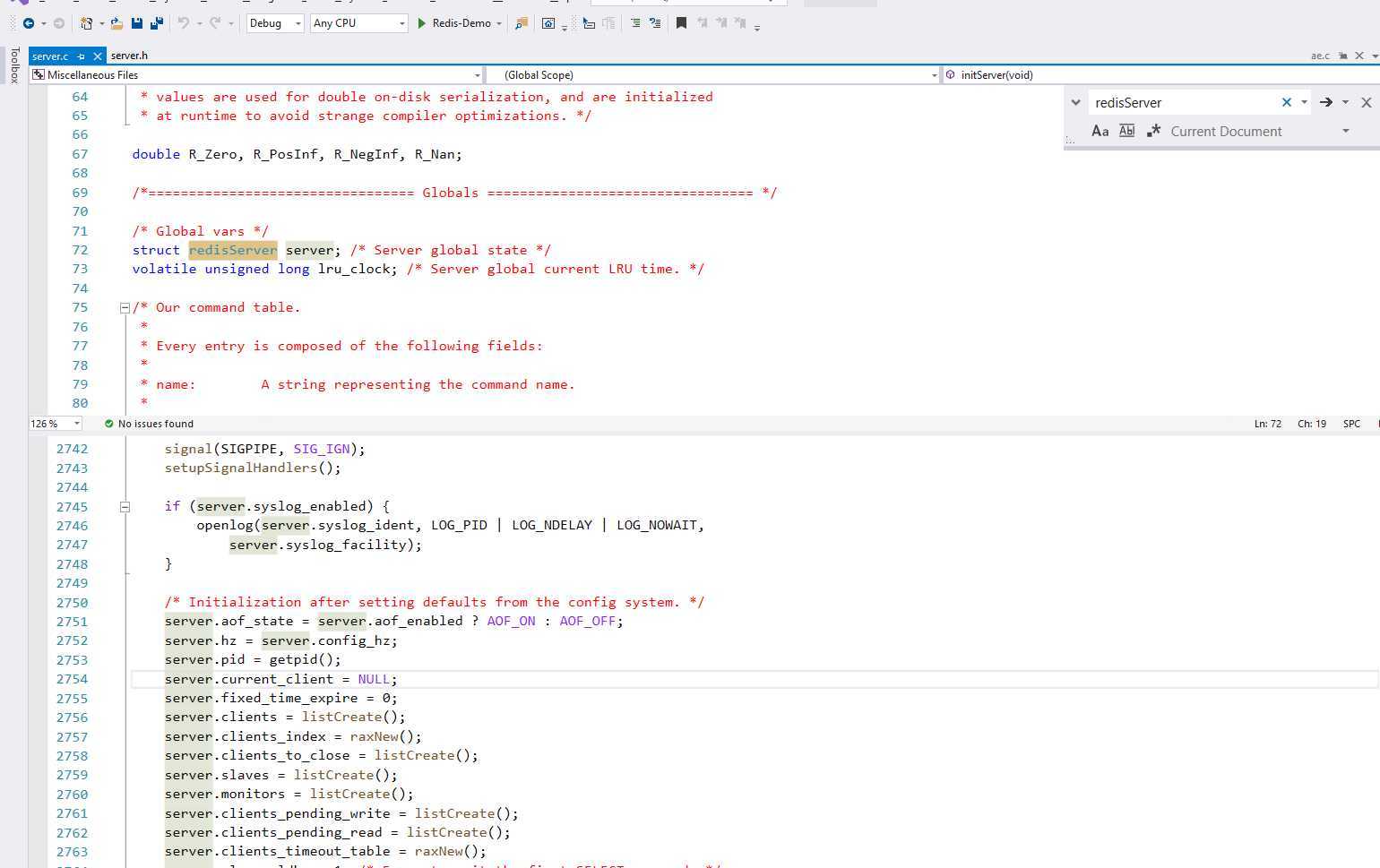The width and height of the screenshot is (1380, 868).
Task: Click inside the redisServer search field
Action: [x=1183, y=102]
